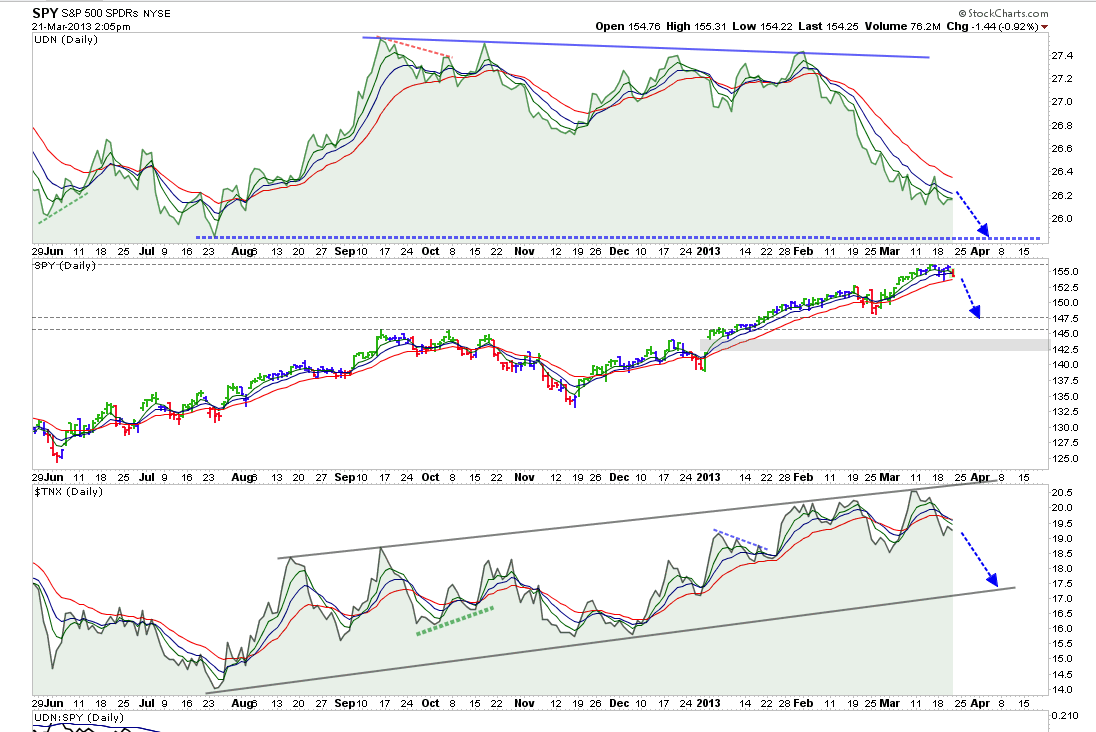Click the '$TNX (Daily)' panel label
Image resolution: width=1096 pixels, height=732 pixels.
(68, 491)
